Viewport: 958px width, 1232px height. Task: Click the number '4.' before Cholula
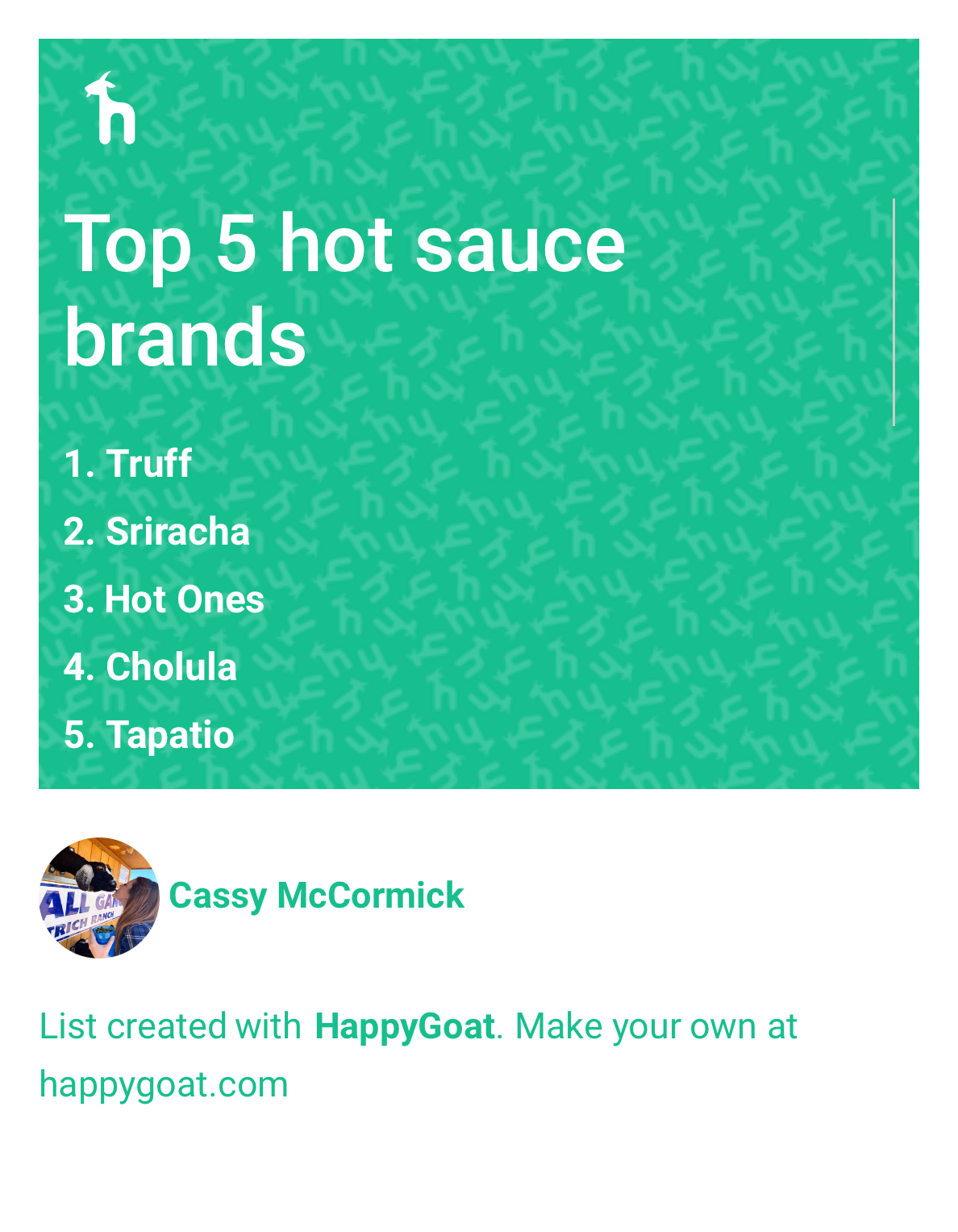[x=78, y=667]
